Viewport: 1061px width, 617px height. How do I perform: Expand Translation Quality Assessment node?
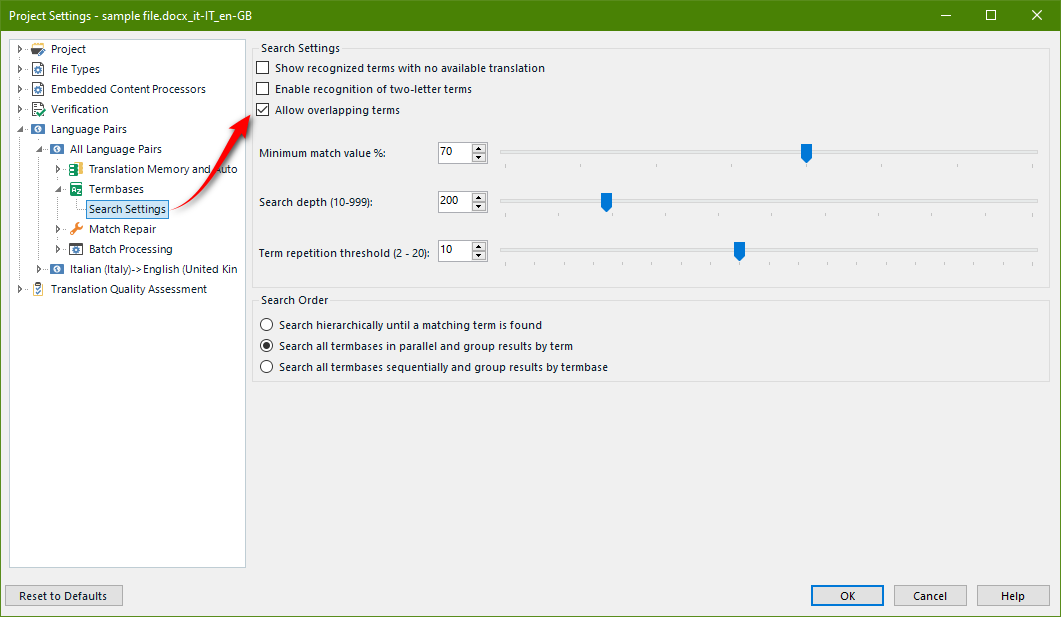[20, 289]
